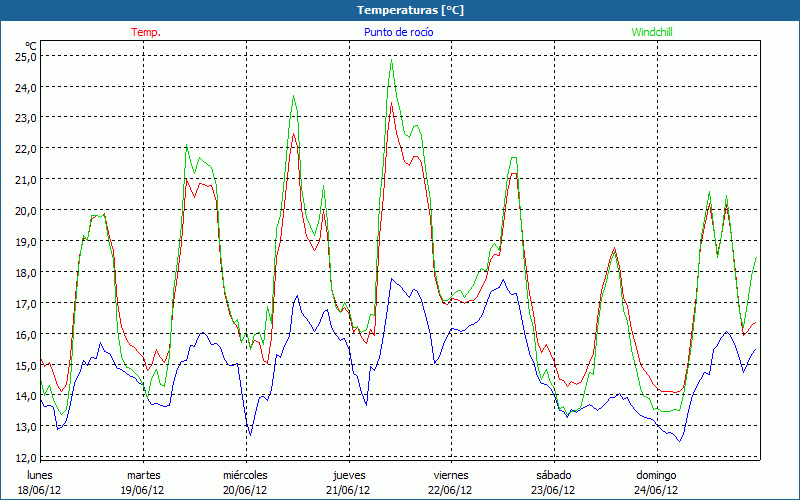Select the miércoles day label

pos(245,475)
